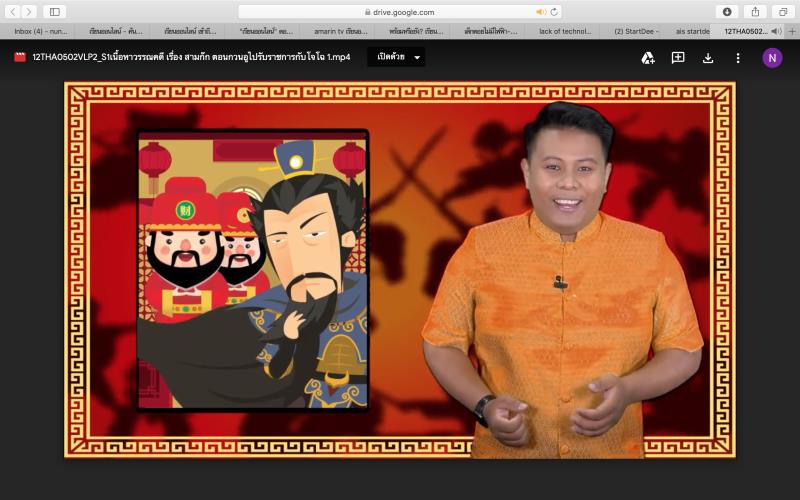Click the add comment icon
The image size is (800, 500).
(678, 58)
